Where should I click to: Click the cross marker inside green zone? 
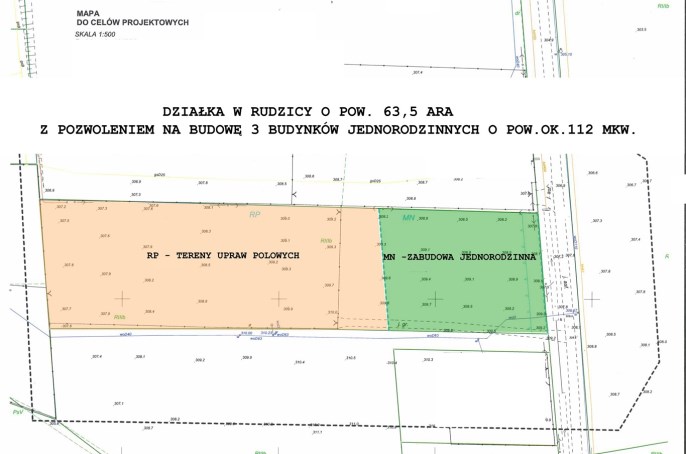[x=436, y=297]
